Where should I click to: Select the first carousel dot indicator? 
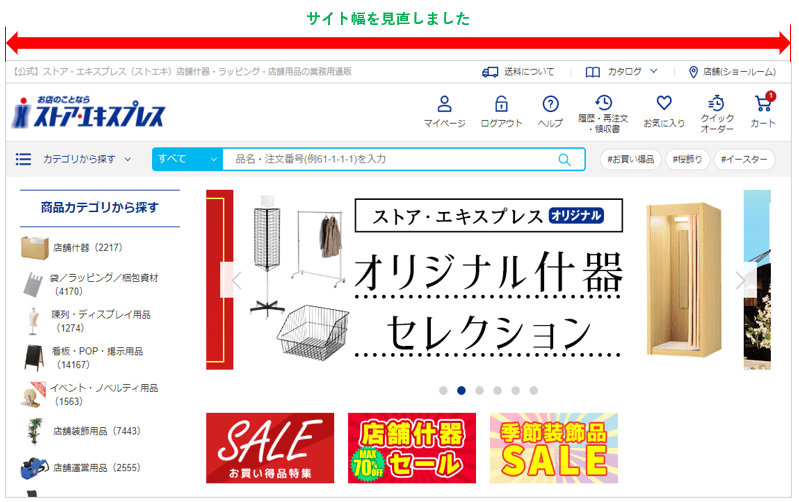(443, 390)
